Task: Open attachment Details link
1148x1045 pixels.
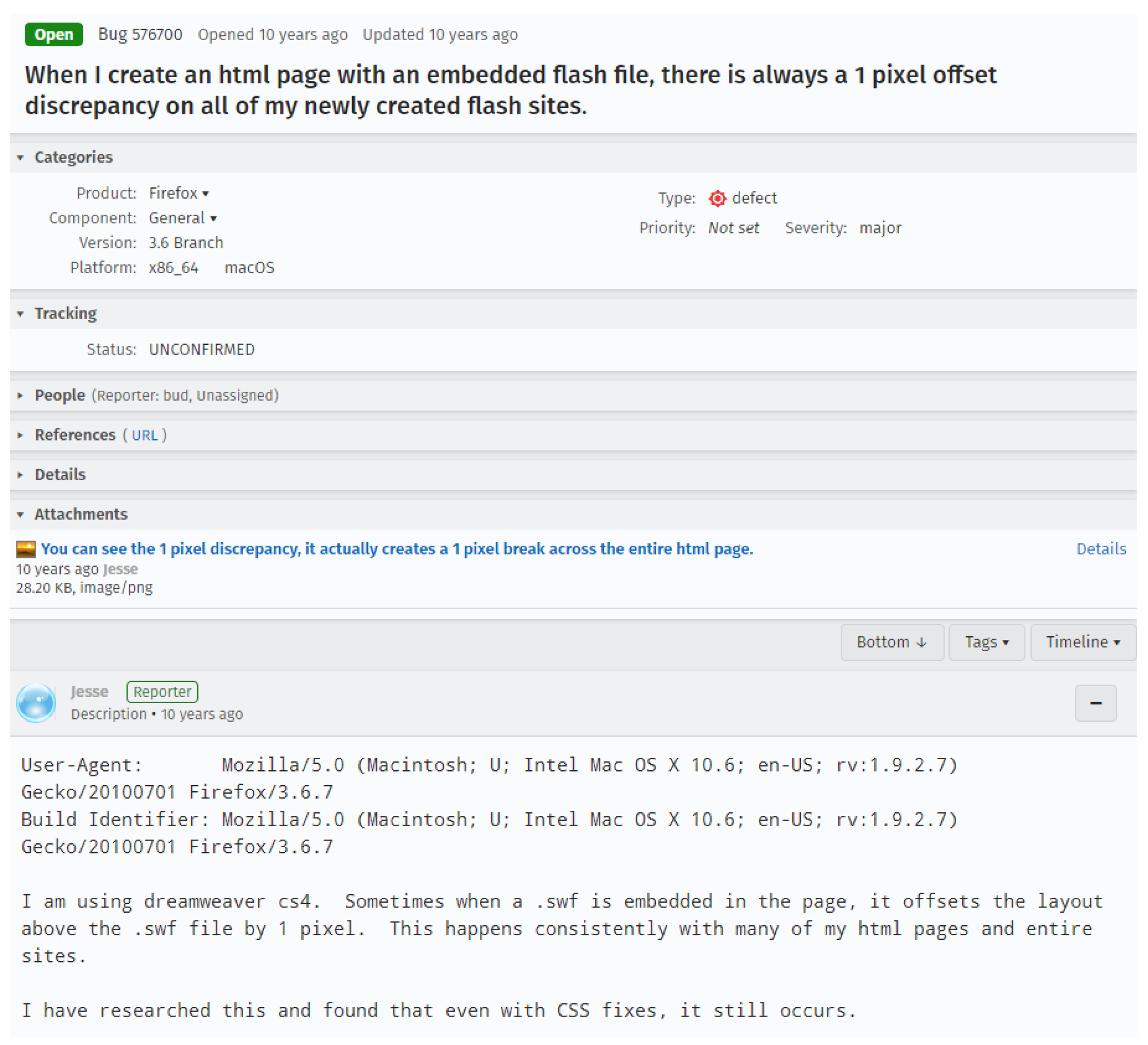Action: click(x=1100, y=549)
